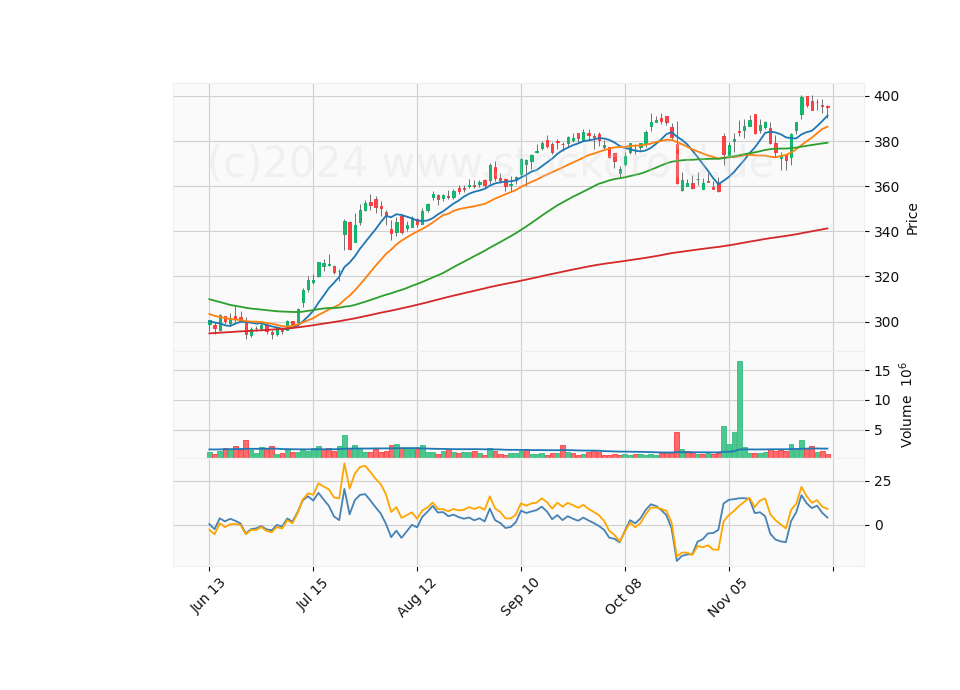Click the 300 price tick label
The height and width of the screenshot is (690, 960).
[x=887, y=323]
